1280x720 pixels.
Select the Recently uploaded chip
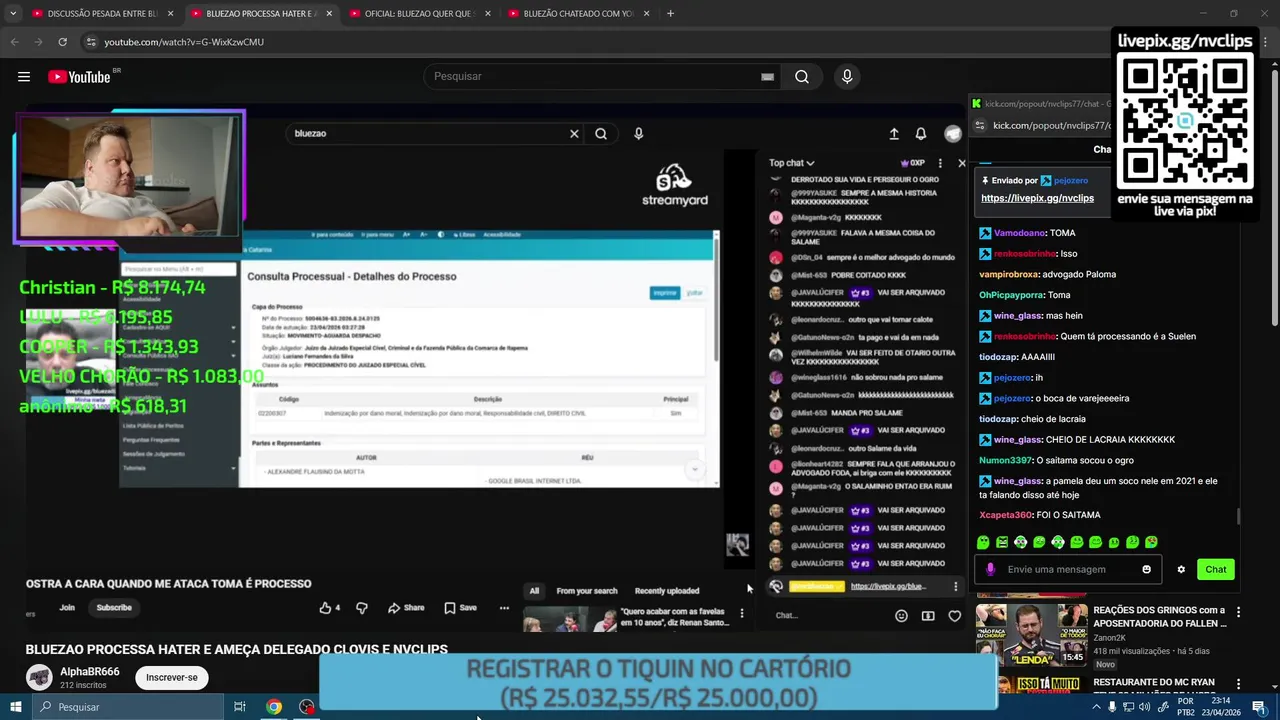667,591
